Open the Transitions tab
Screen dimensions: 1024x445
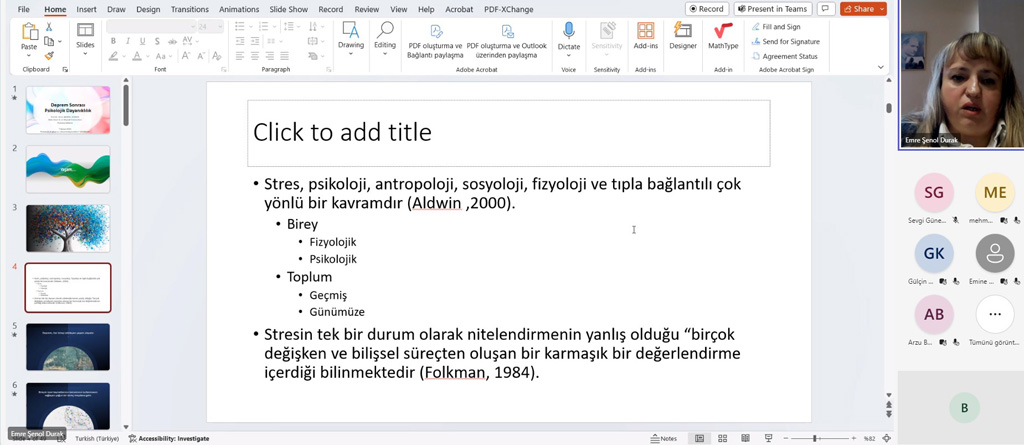pyautogui.click(x=189, y=9)
